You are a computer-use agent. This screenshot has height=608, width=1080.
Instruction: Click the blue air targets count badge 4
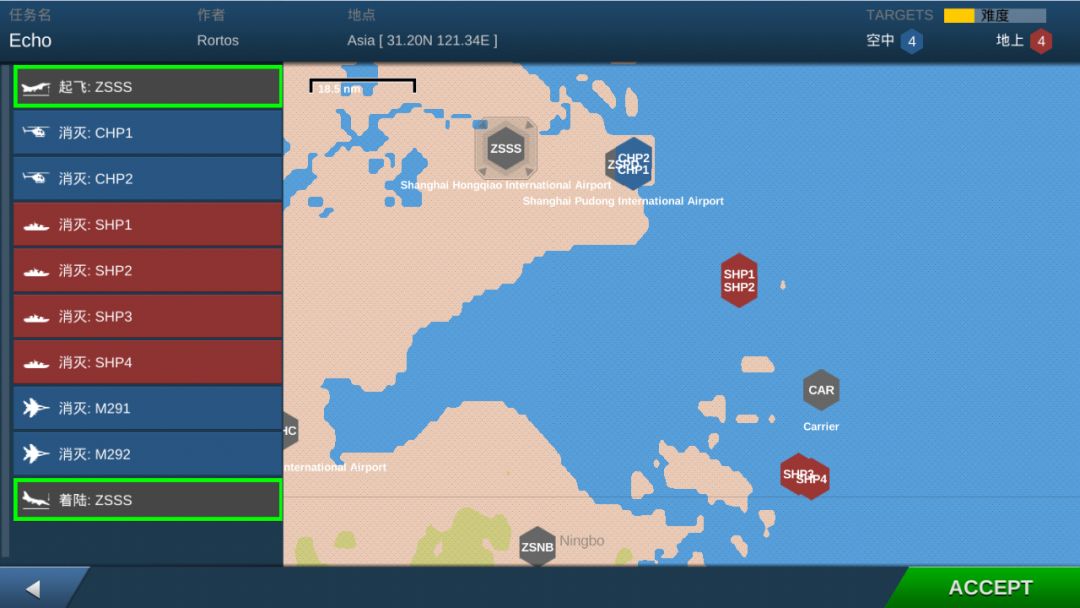click(x=912, y=41)
